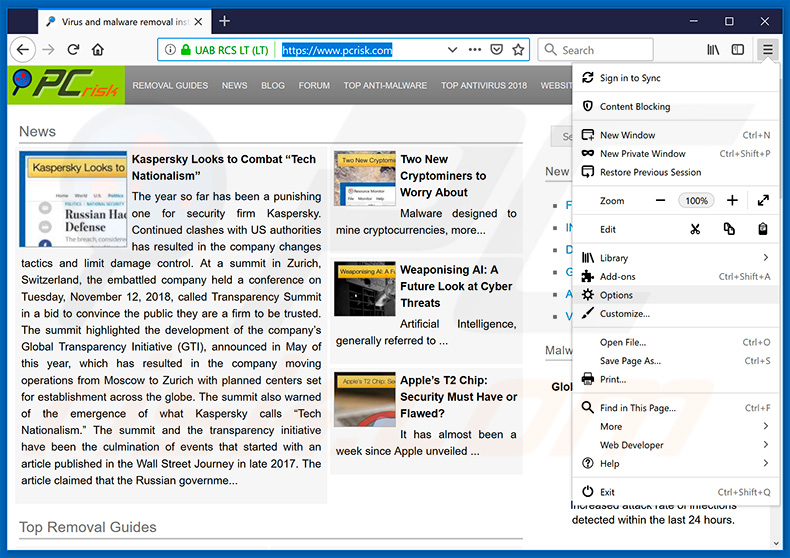The height and width of the screenshot is (558, 790).
Task: Select Print... from the menu
Action: [675, 379]
